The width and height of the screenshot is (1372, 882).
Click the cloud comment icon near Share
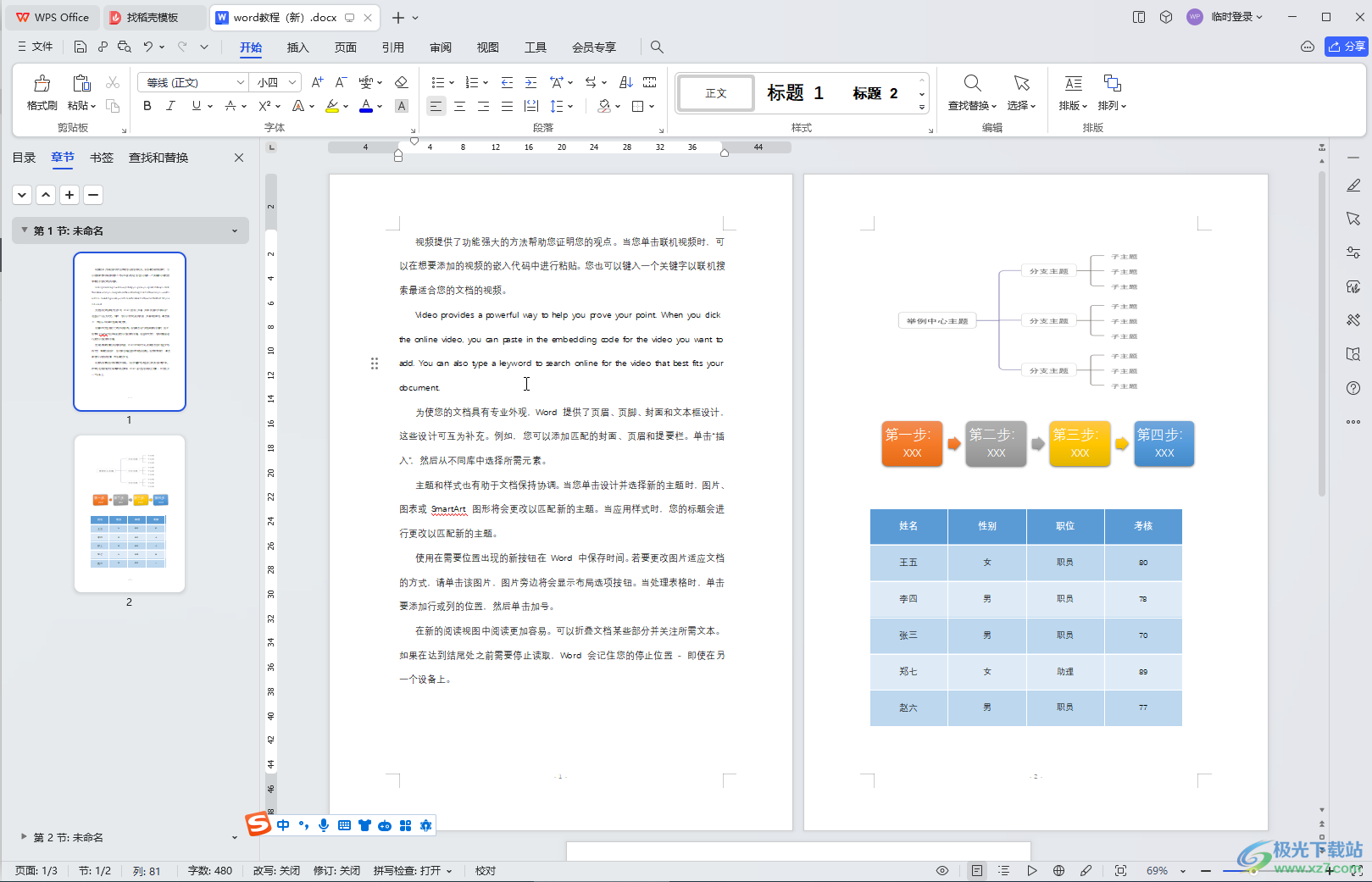click(1308, 47)
